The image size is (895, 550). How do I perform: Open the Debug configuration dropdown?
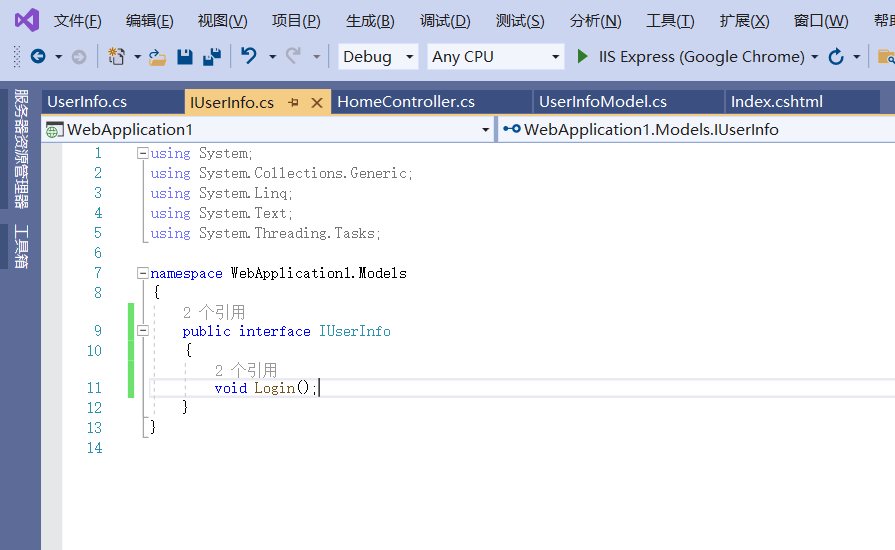pyautogui.click(x=378, y=56)
